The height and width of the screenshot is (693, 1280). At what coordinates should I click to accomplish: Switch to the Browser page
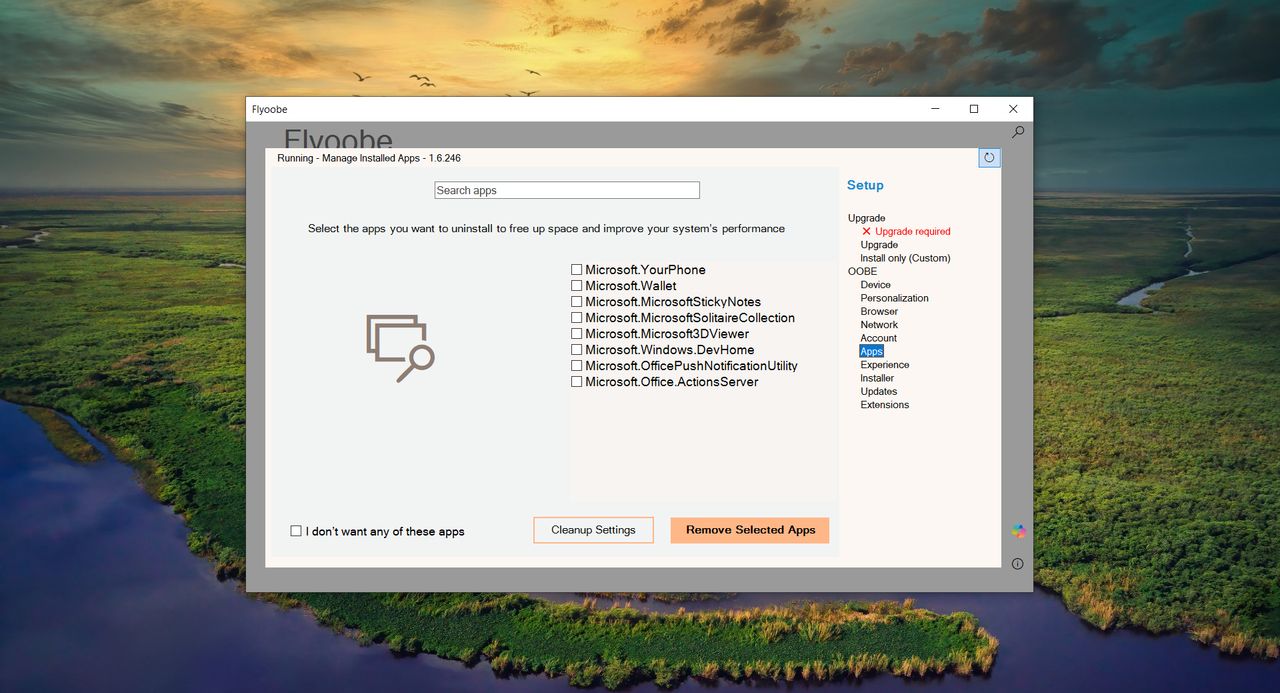click(x=879, y=311)
